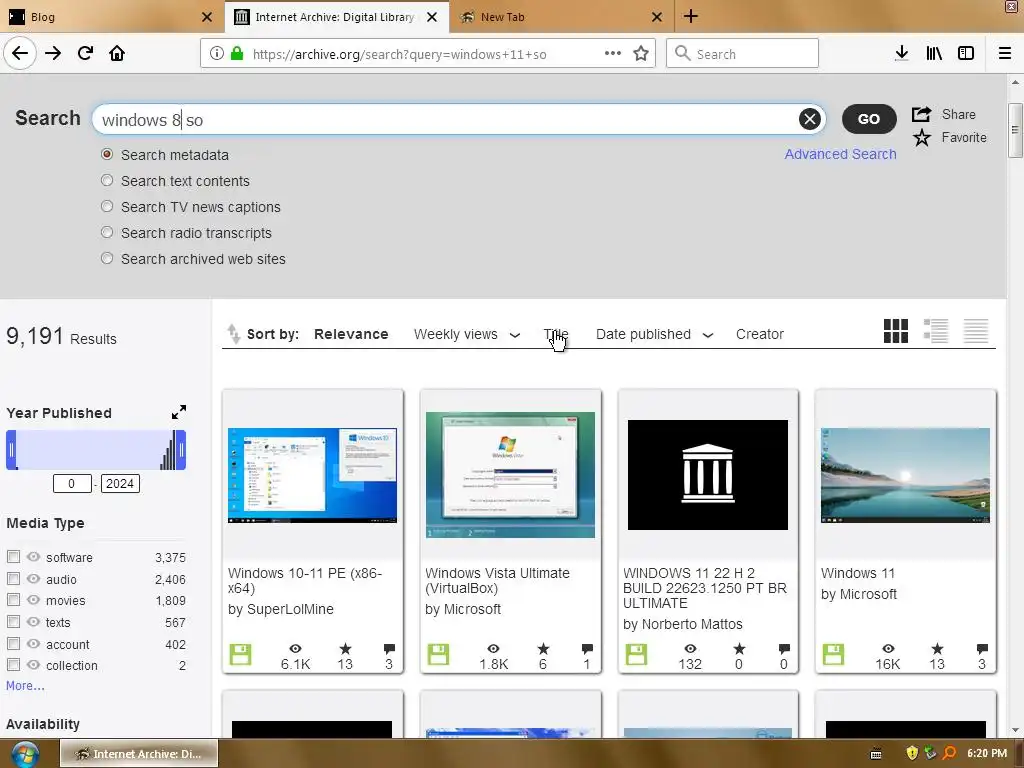Click the left year range slider handle
This screenshot has width=1024, height=768.
(11, 449)
